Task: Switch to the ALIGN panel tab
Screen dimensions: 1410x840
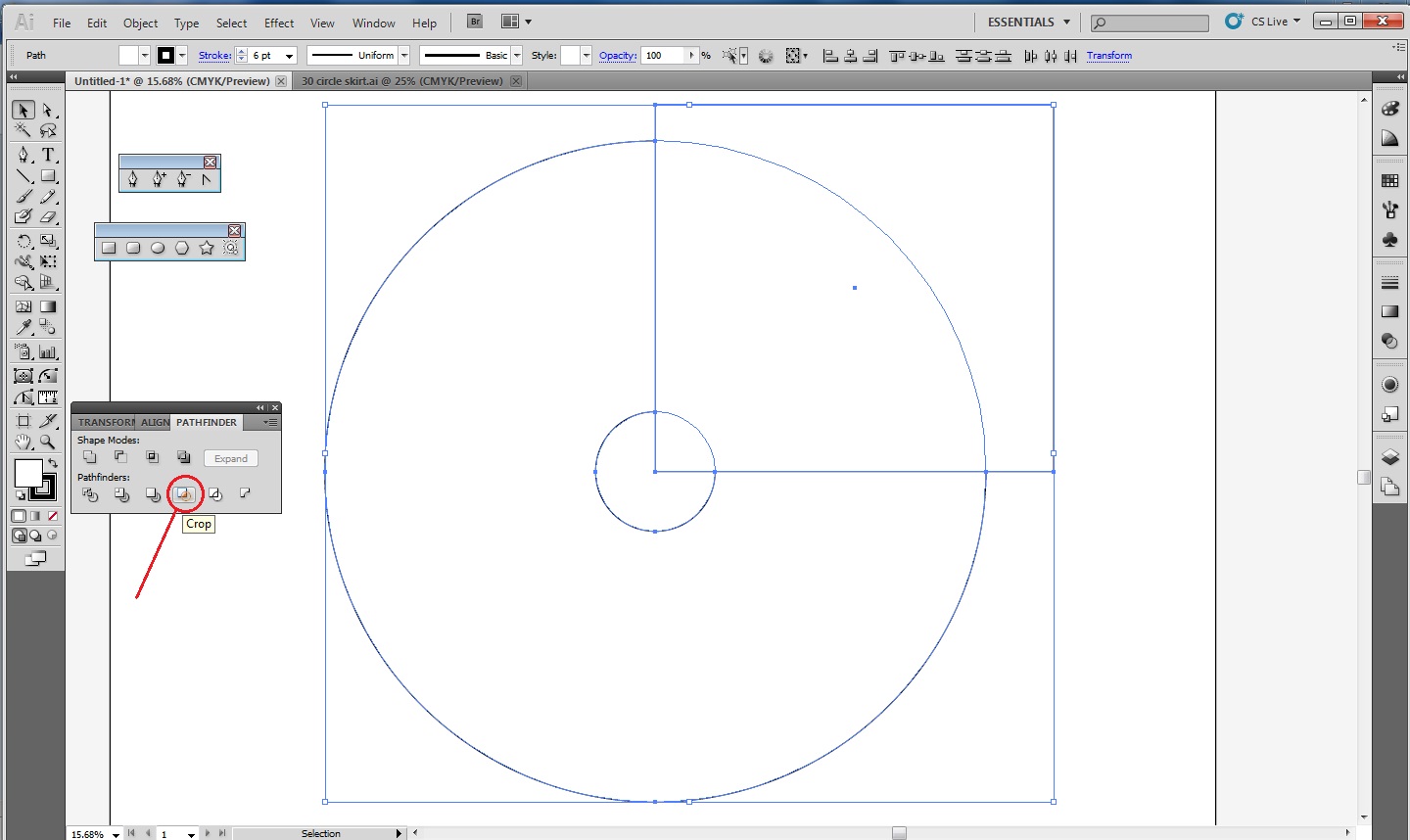Action: click(155, 422)
